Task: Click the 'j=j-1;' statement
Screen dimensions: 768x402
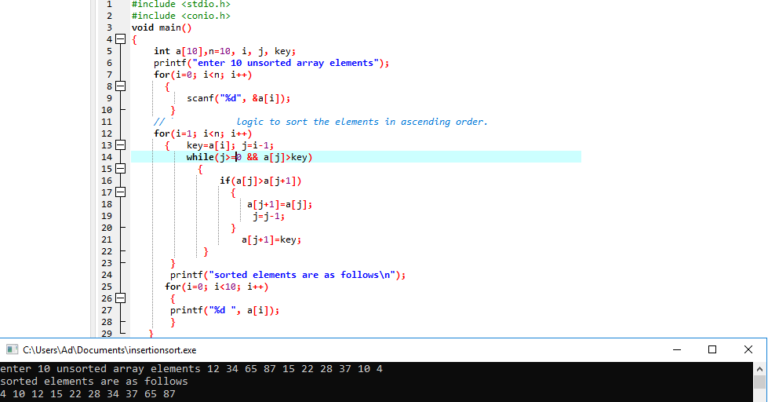Action: point(268,216)
